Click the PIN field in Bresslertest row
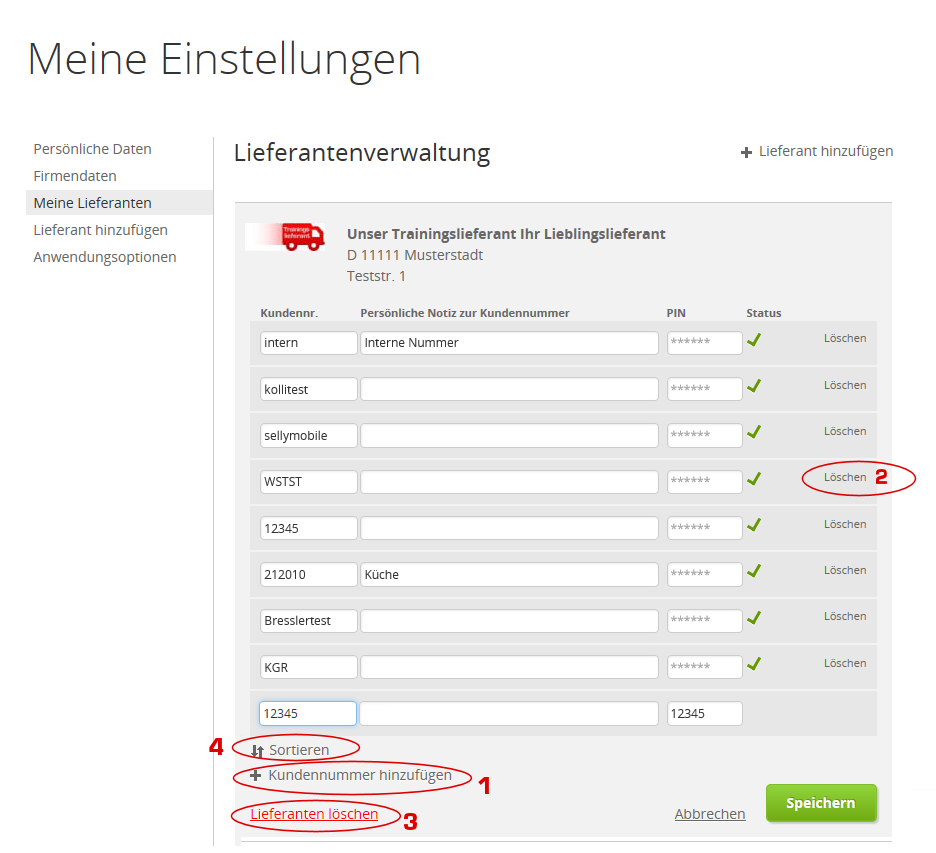The width and height of the screenshot is (936, 853). pyautogui.click(x=704, y=621)
